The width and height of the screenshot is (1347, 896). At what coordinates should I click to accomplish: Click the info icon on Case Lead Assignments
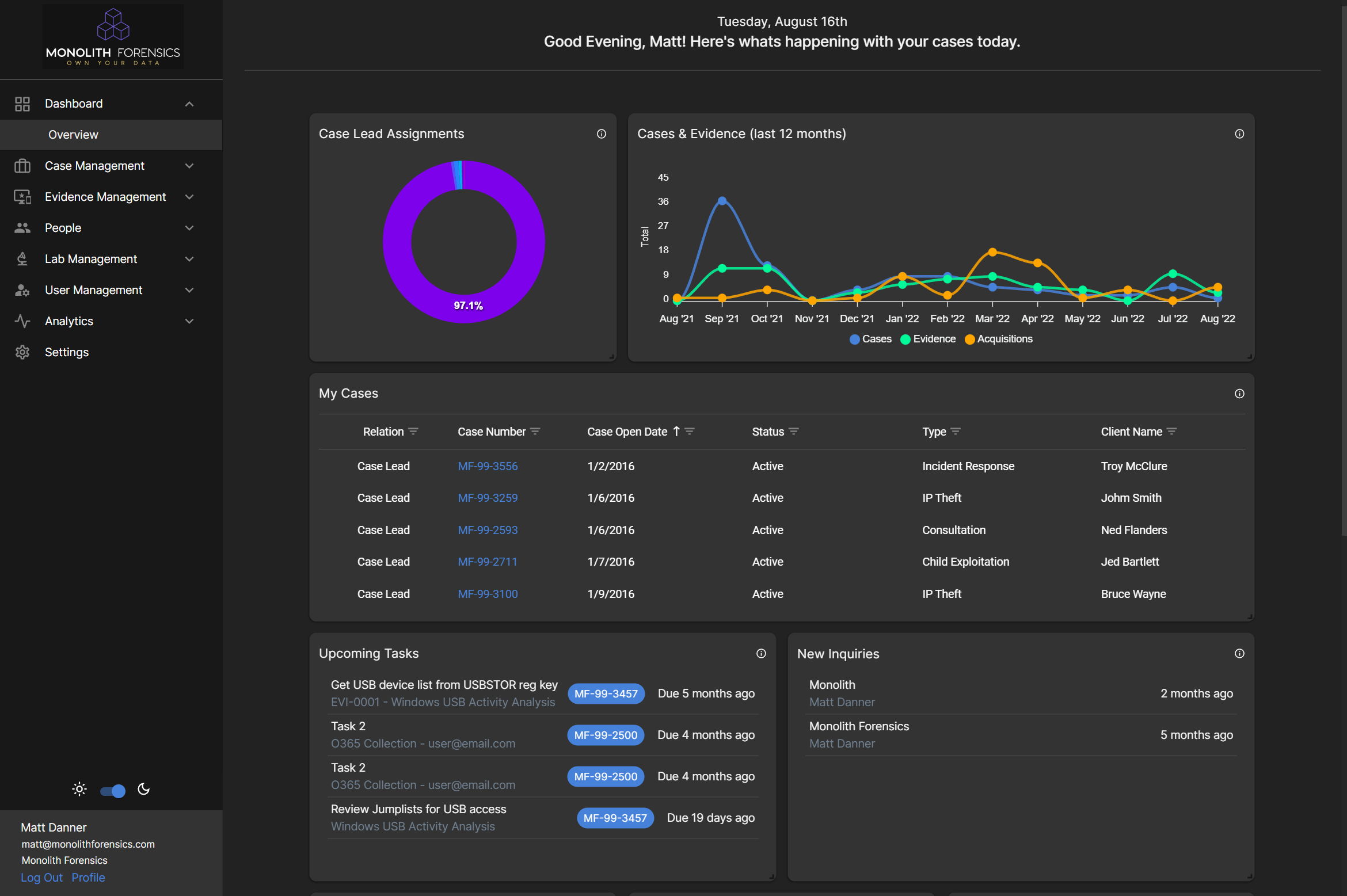coord(602,134)
